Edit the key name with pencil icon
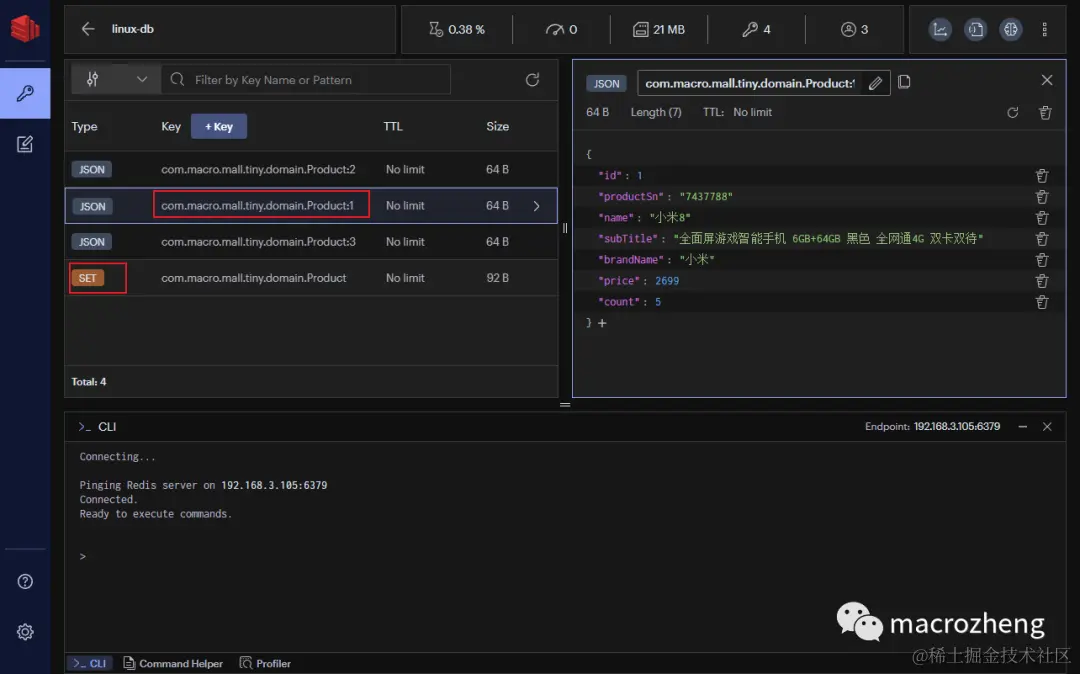The image size is (1080, 674). coord(875,83)
